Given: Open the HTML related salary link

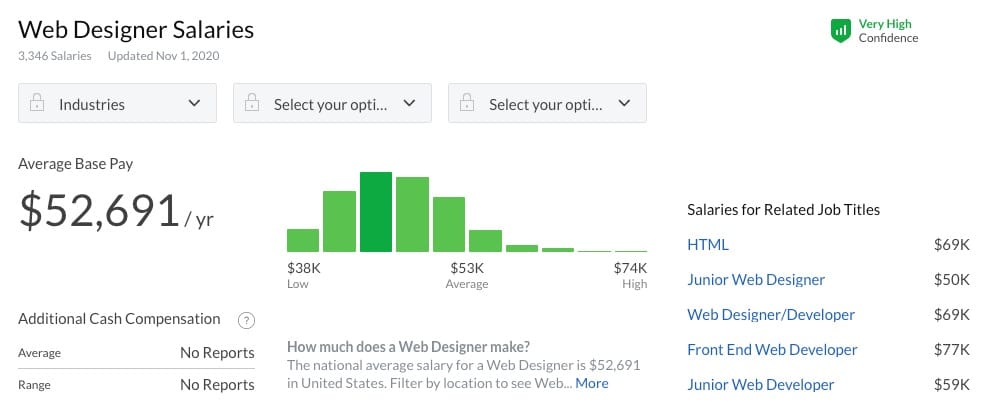Looking at the screenshot, I should [x=708, y=244].
